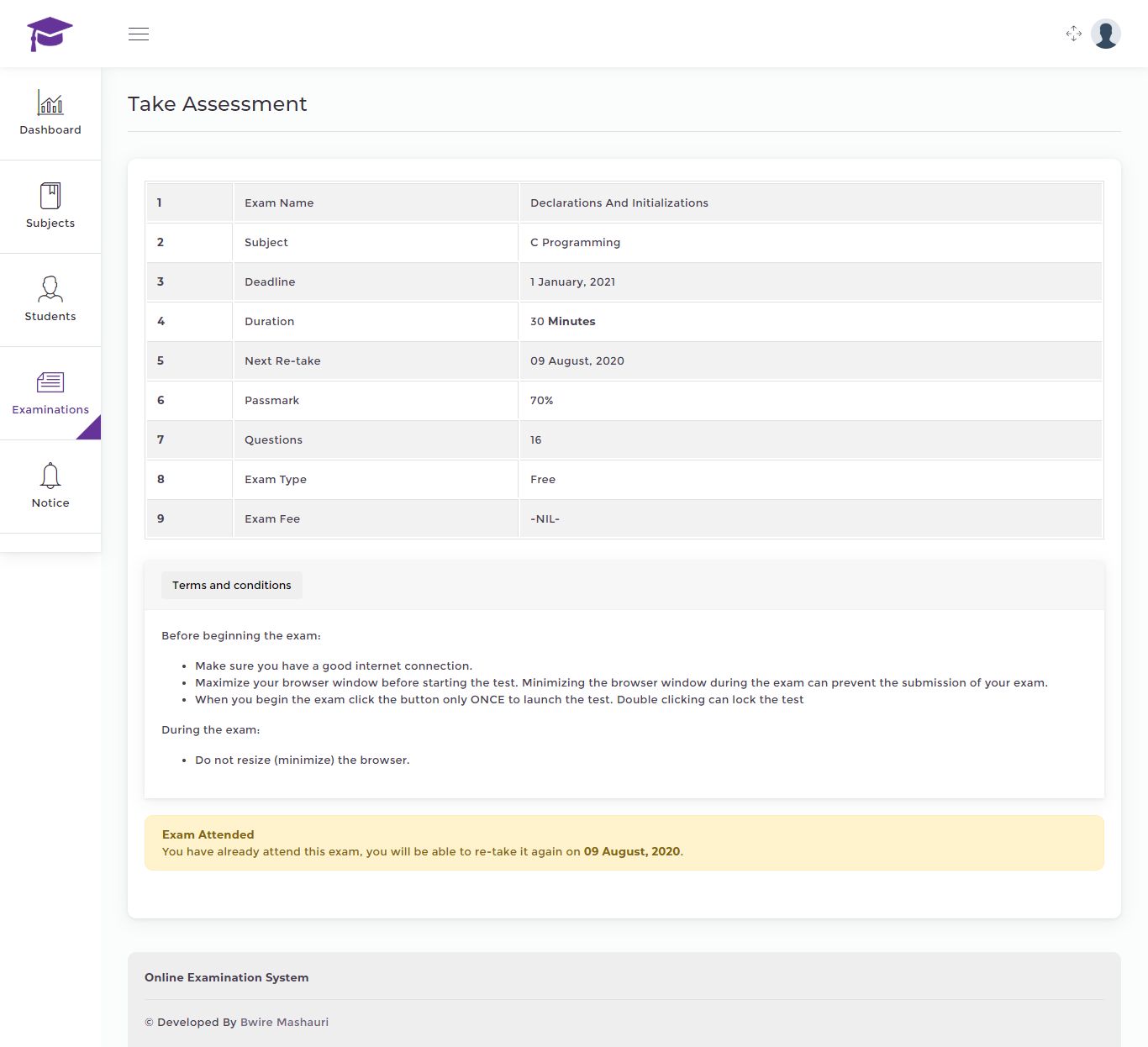Click the Online Examination System footer text
This screenshot has height=1047, width=1148.
226,978
